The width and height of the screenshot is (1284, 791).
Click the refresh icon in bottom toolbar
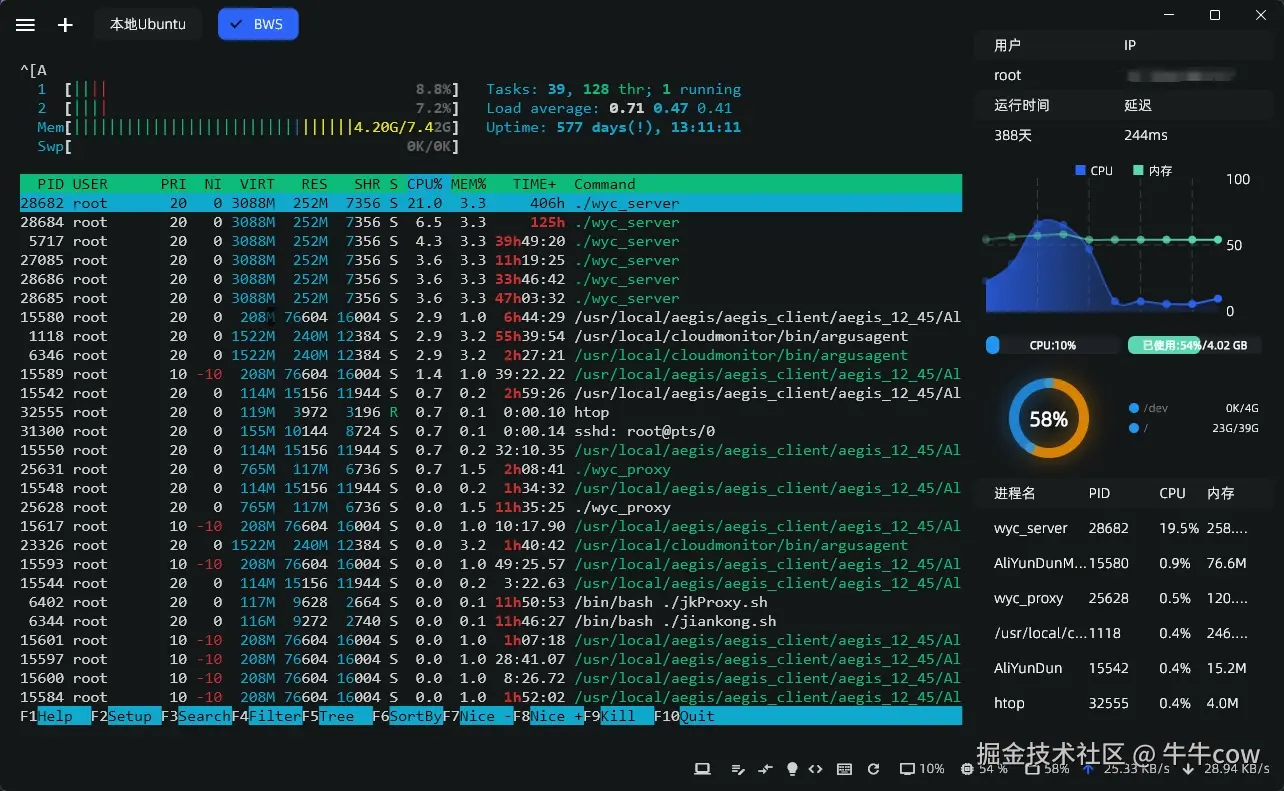point(873,769)
